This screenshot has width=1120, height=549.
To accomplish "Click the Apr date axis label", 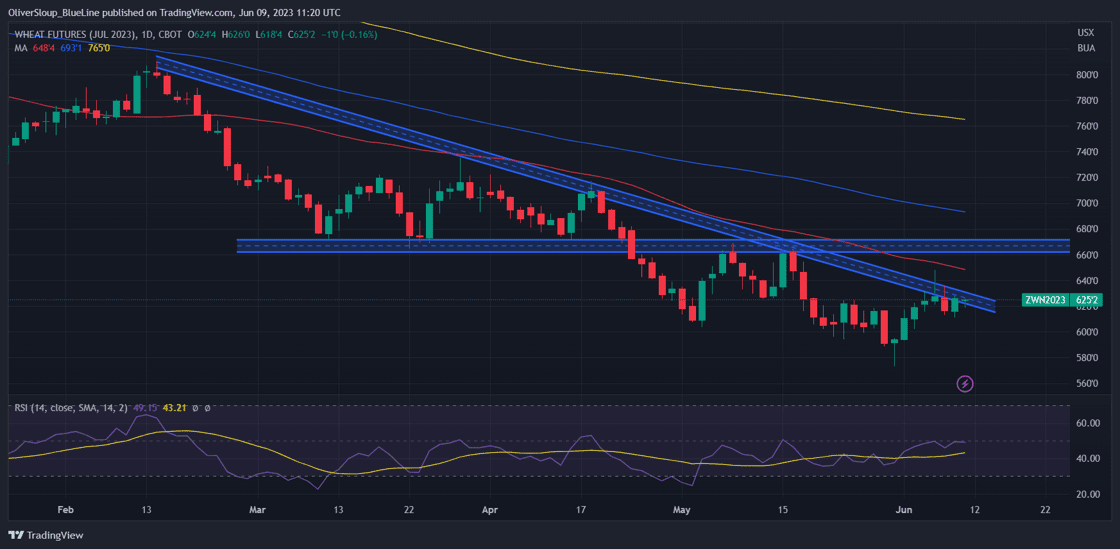I will pyautogui.click(x=491, y=510).
